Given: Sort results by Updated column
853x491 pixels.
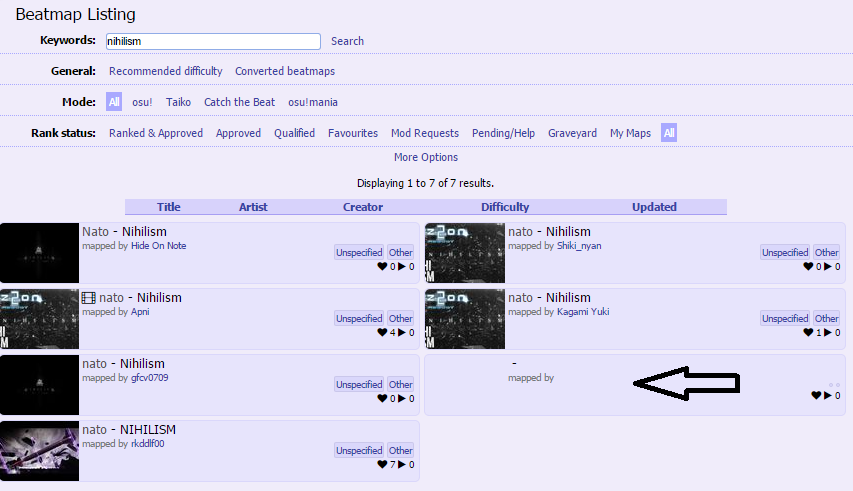Looking at the screenshot, I should pos(654,207).
